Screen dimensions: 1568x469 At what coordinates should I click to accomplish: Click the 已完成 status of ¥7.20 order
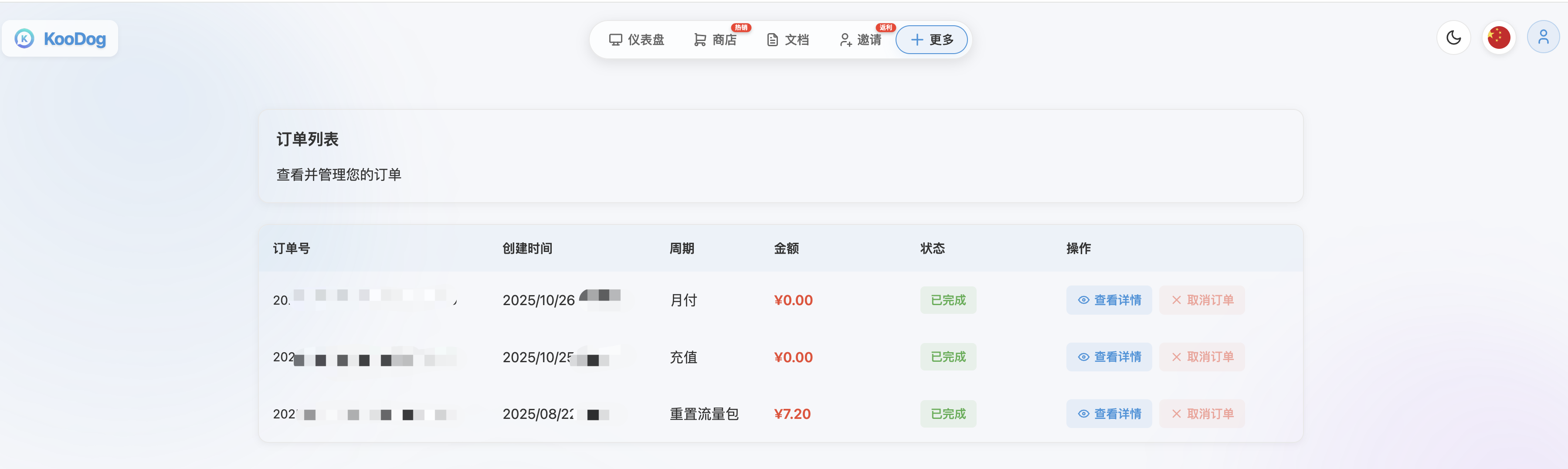[x=948, y=414]
